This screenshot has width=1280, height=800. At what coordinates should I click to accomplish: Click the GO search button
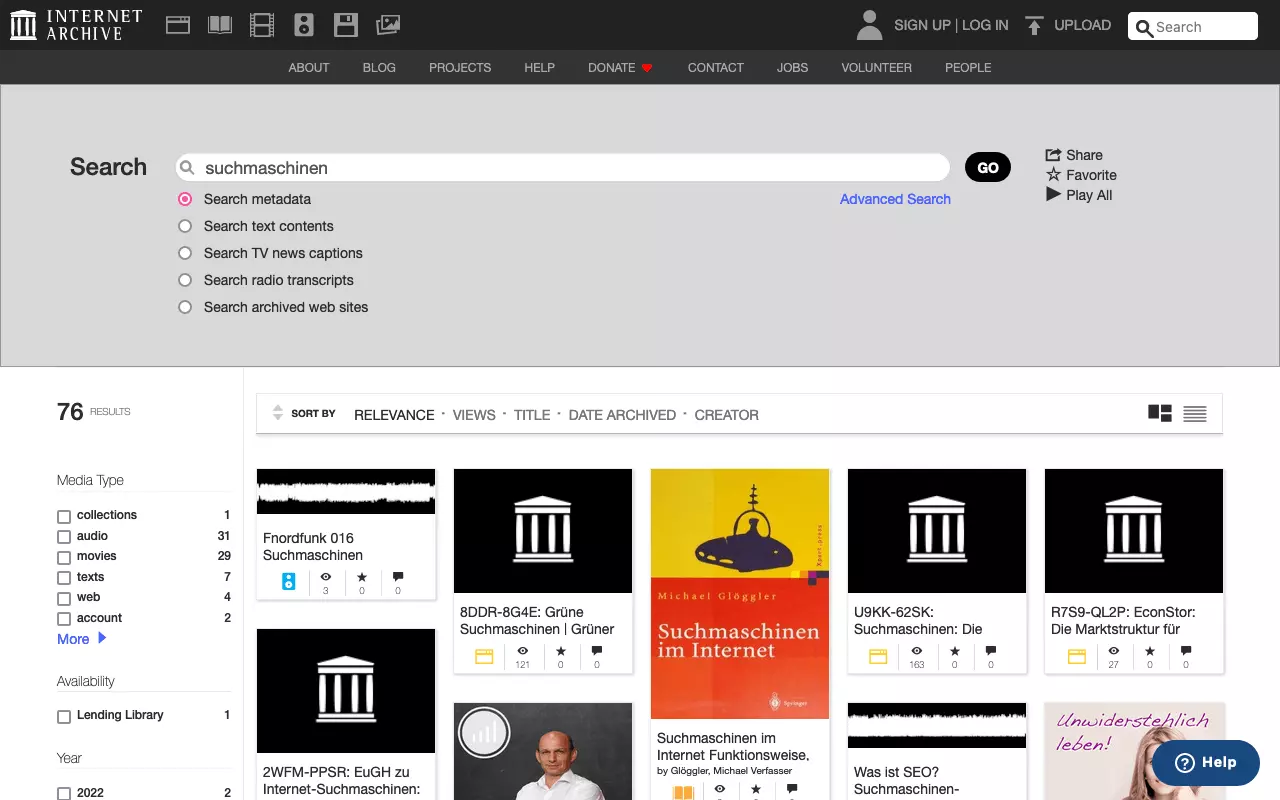coord(988,168)
